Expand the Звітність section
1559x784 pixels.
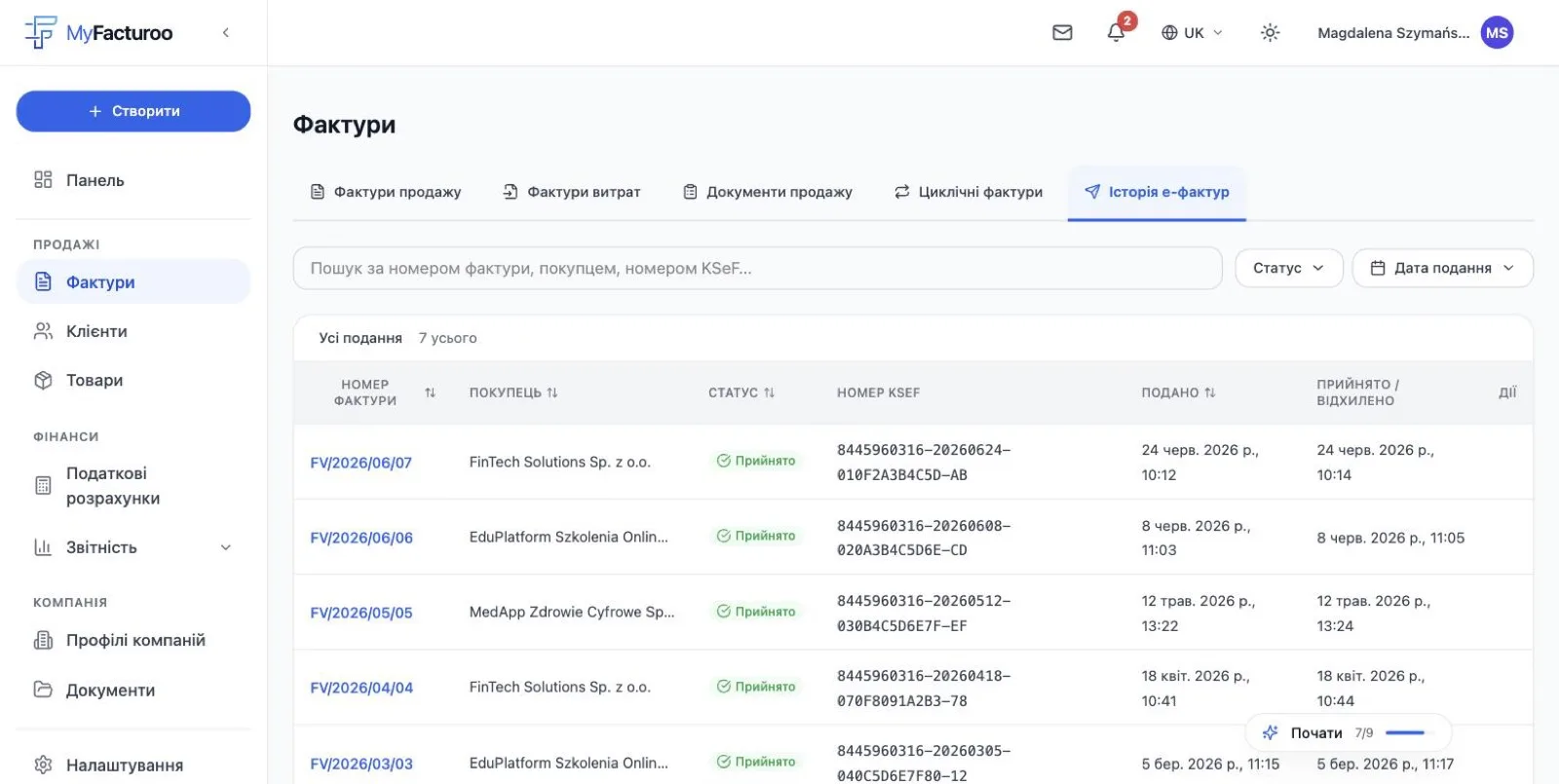[x=133, y=547]
